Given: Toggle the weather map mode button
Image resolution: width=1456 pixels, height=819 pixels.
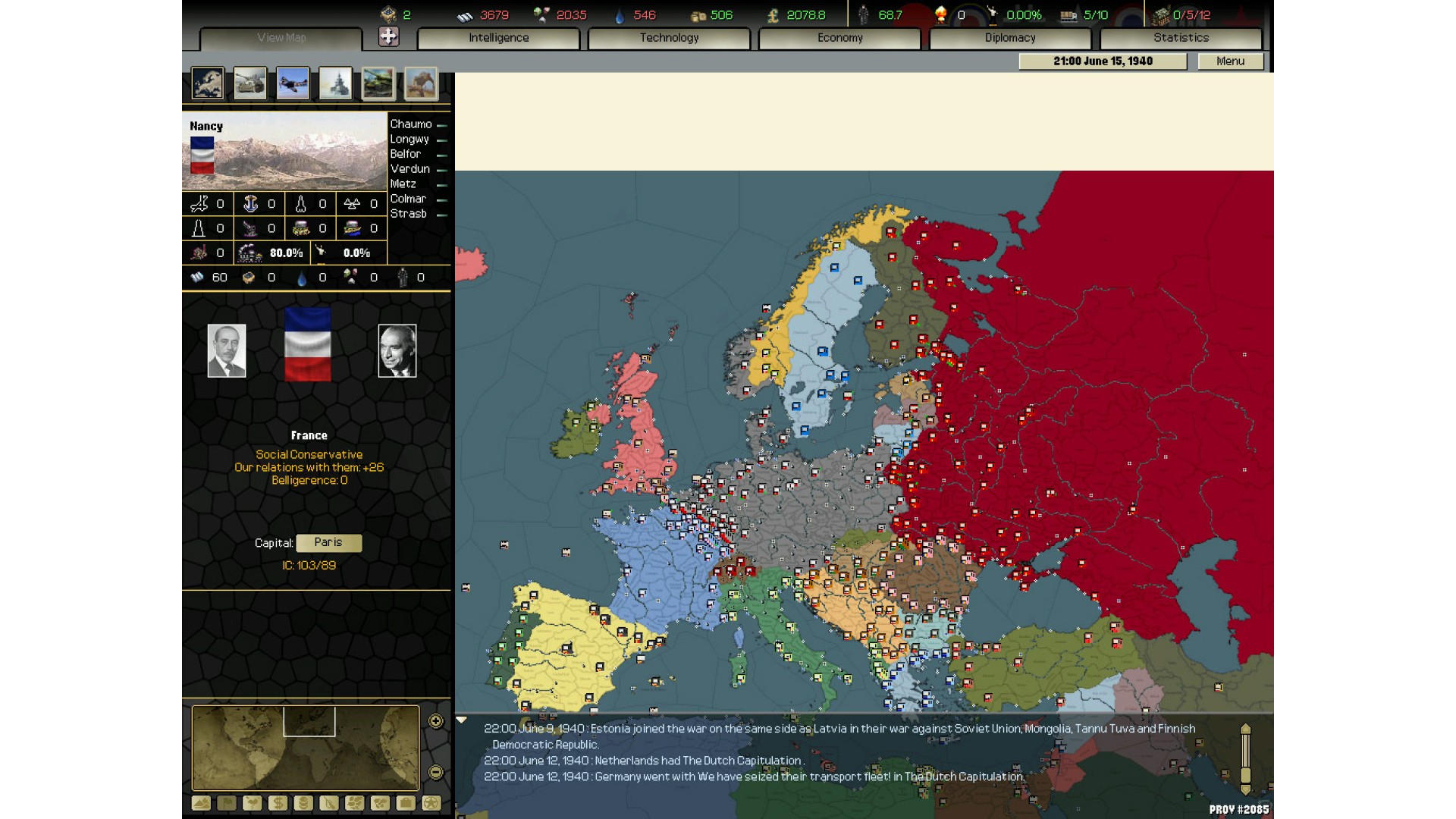Looking at the screenshot, I should pos(252,803).
